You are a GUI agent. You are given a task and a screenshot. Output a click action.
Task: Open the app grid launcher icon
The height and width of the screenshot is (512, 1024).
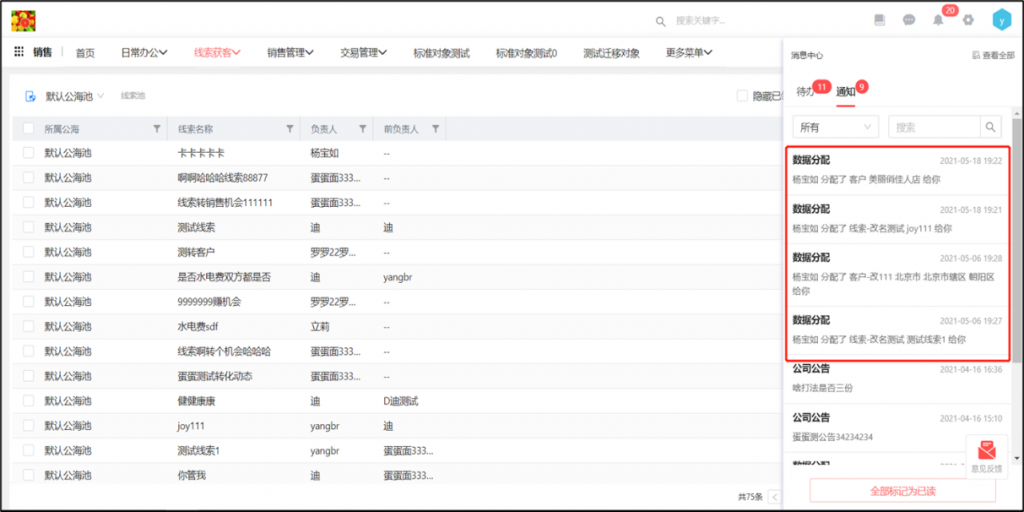[x=19, y=53]
